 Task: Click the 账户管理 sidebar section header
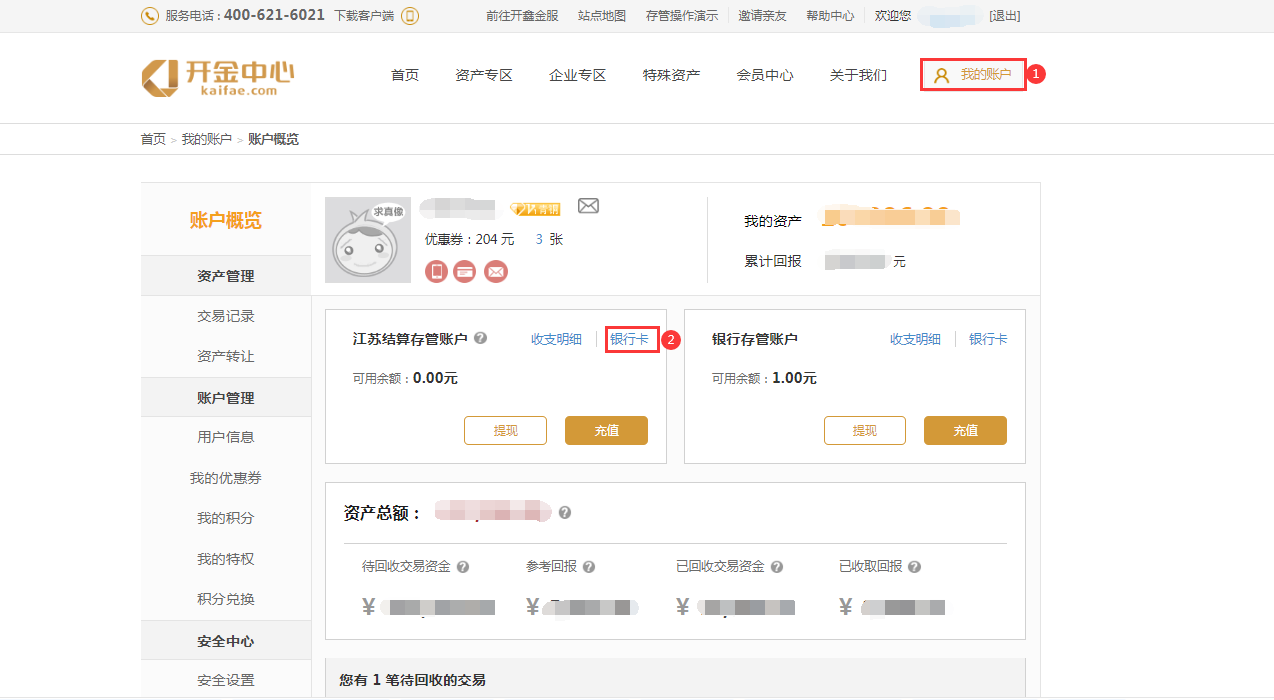click(x=226, y=397)
